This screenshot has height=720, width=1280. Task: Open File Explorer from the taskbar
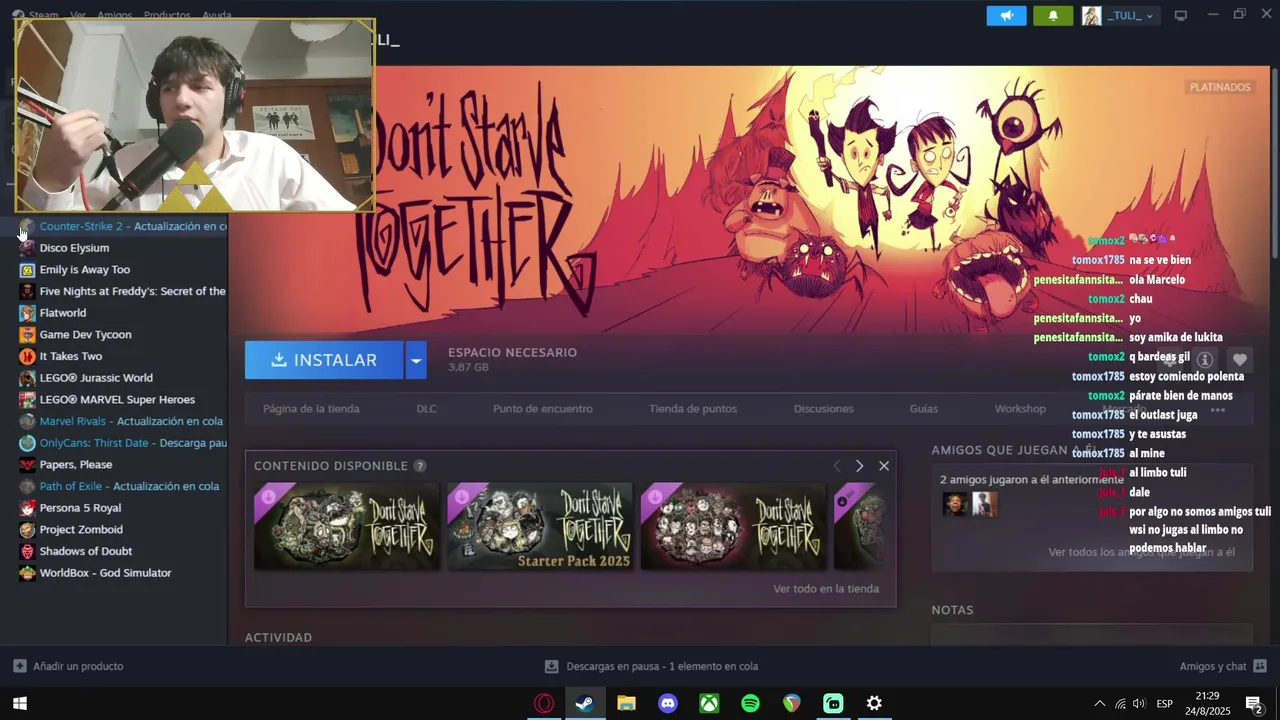tap(626, 704)
